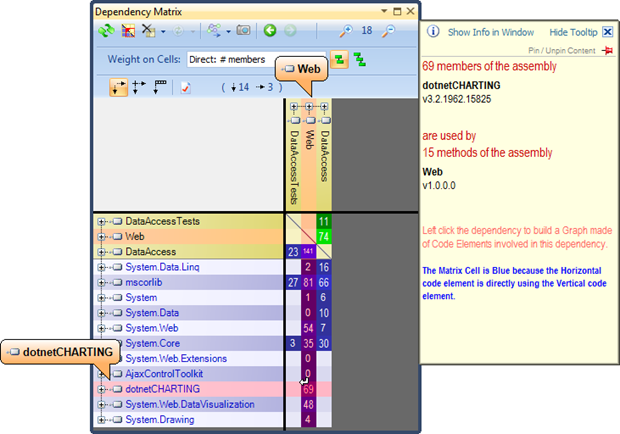620x434 pixels.
Task: Click the blue cell with value 23
Action: pos(293,251)
